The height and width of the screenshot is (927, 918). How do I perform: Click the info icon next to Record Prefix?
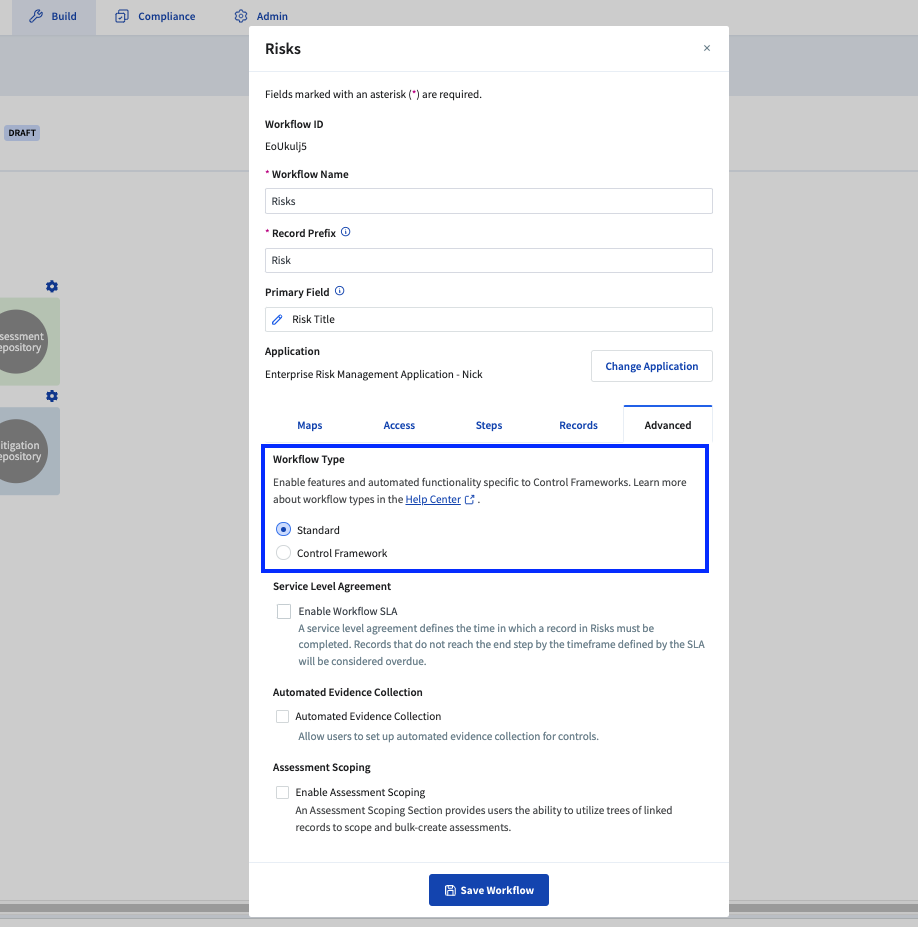(345, 231)
